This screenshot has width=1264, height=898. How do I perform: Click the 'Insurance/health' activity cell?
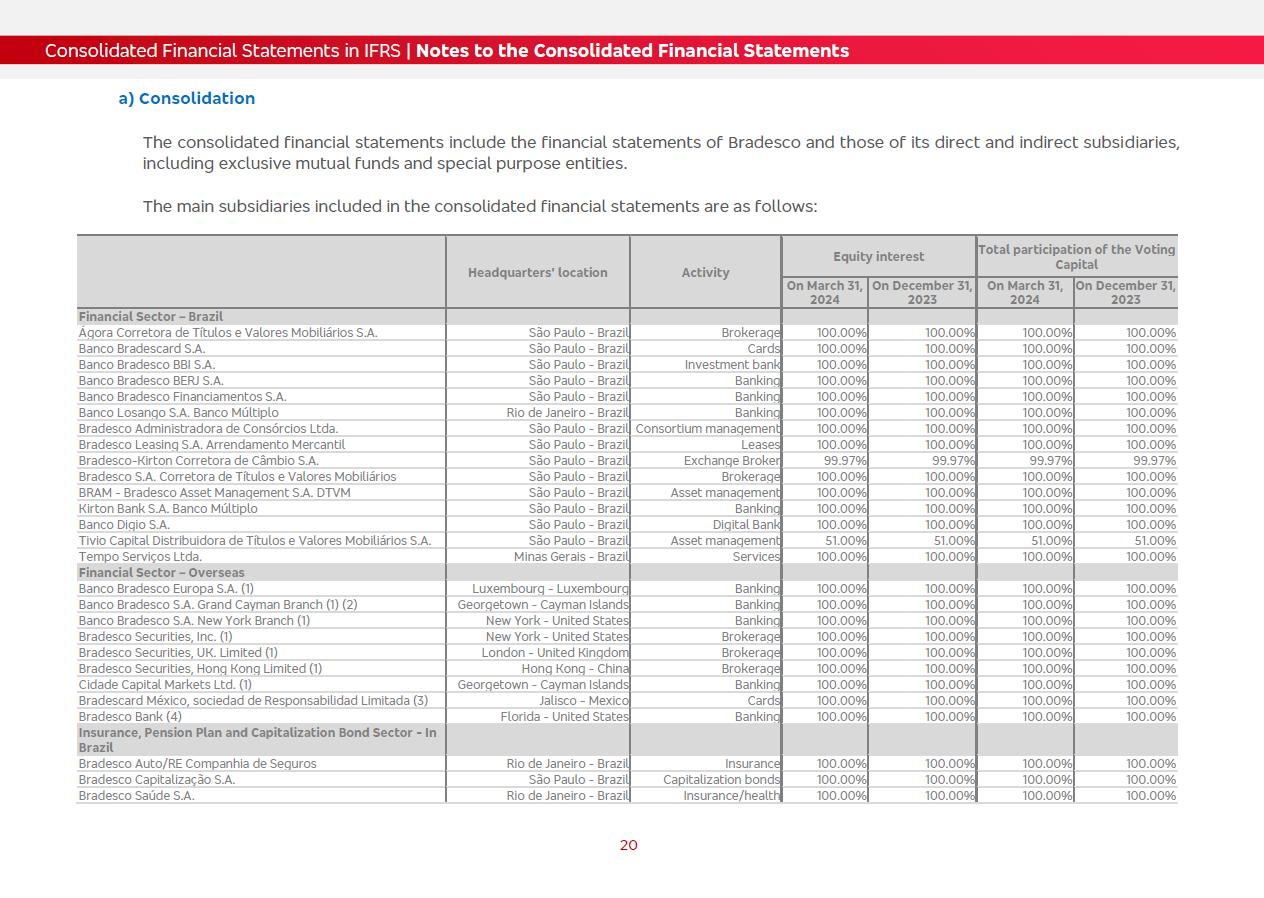tap(731, 796)
